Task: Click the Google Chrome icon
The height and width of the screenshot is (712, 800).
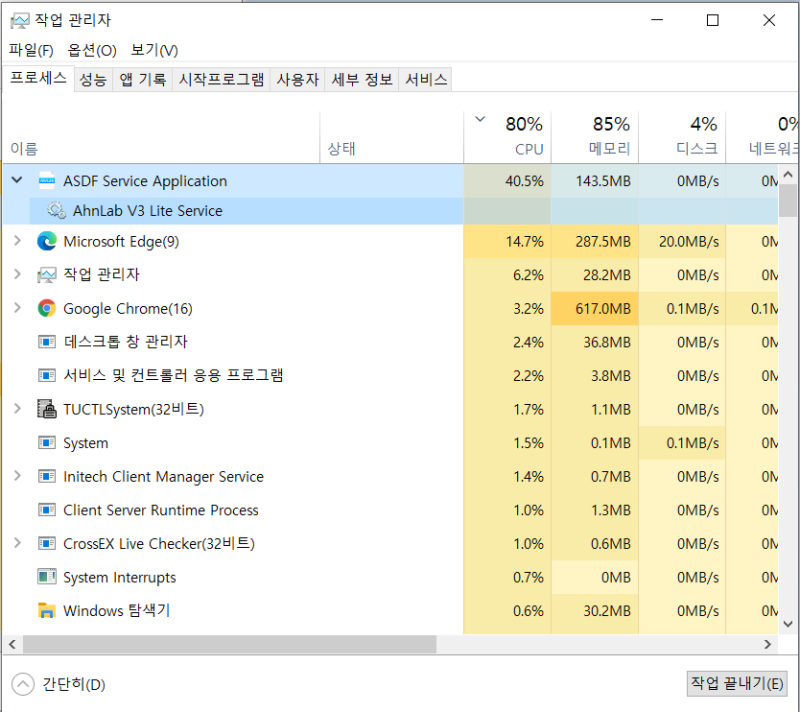Action: click(x=47, y=308)
